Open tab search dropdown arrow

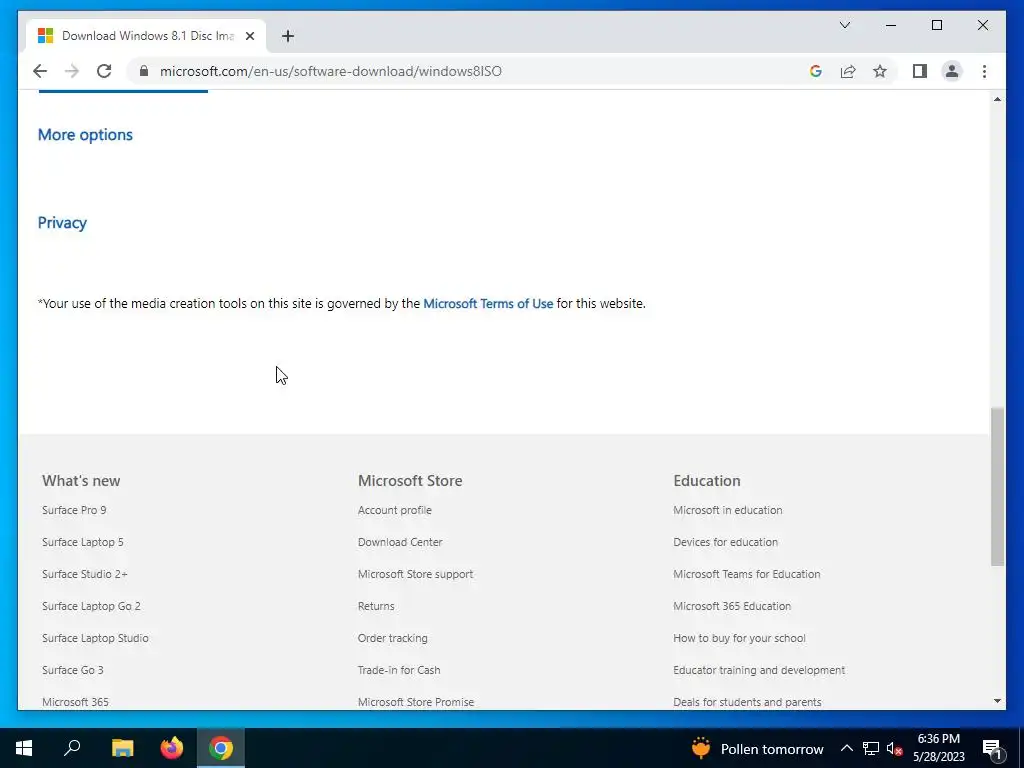pyautogui.click(x=844, y=25)
